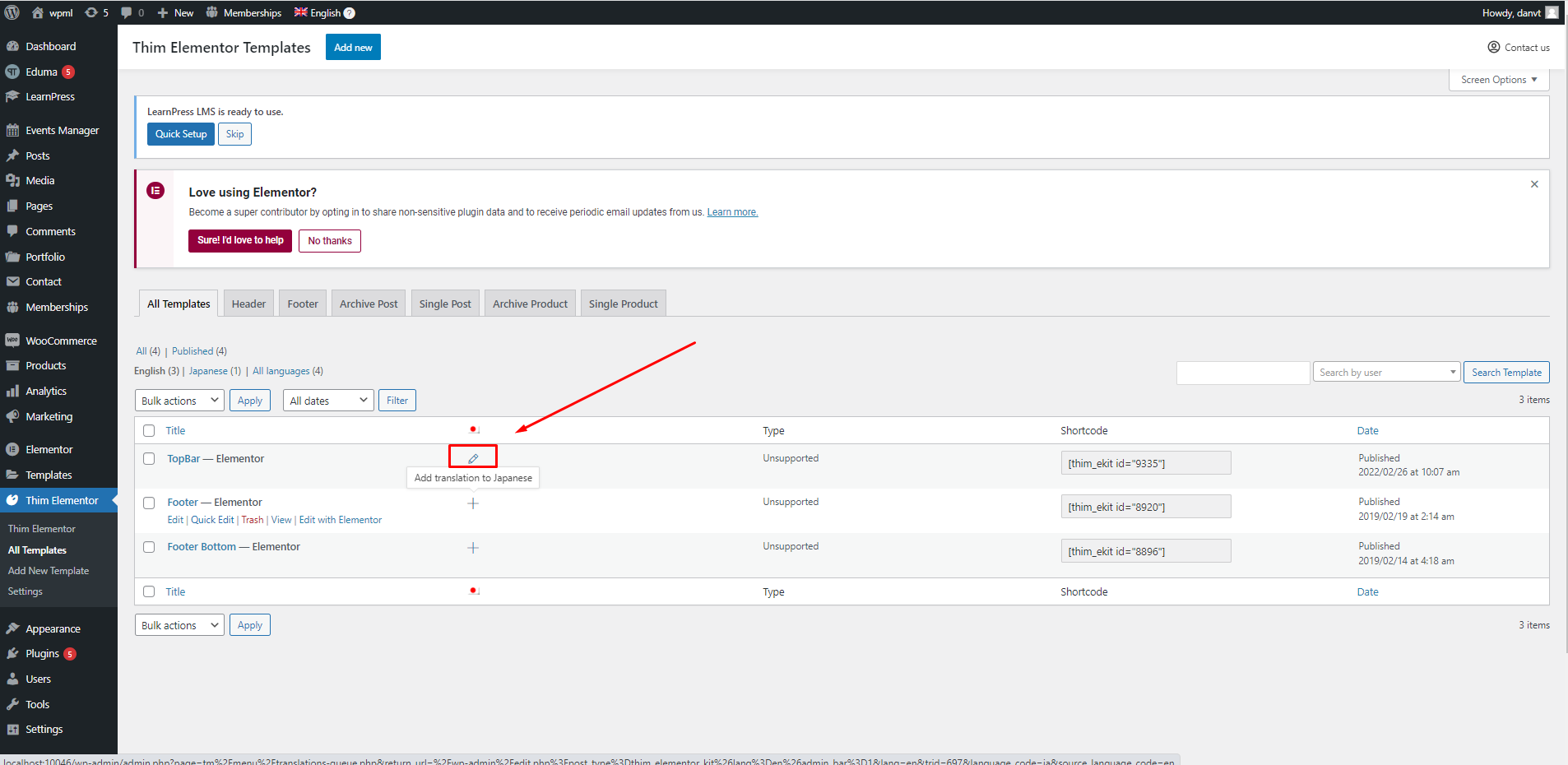Image resolution: width=1568 pixels, height=765 pixels.
Task: Switch to the Archive Product tab
Action: [x=530, y=304]
